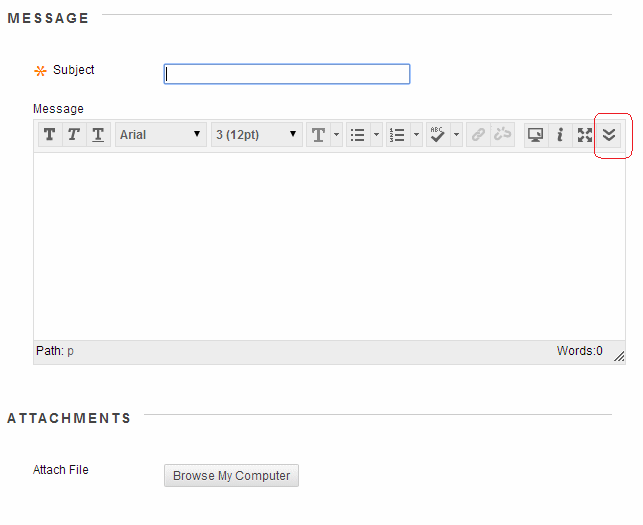Toggle underline text formatting
The height and width of the screenshot is (525, 643).
tap(98, 135)
